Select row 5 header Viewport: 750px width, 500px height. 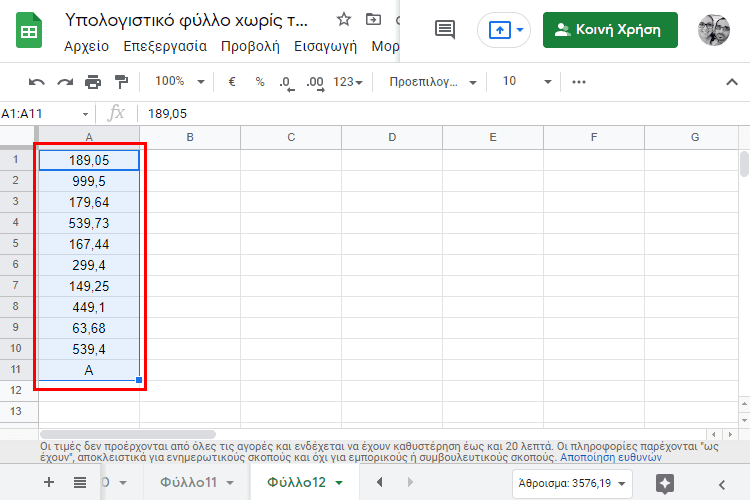tap(16, 244)
